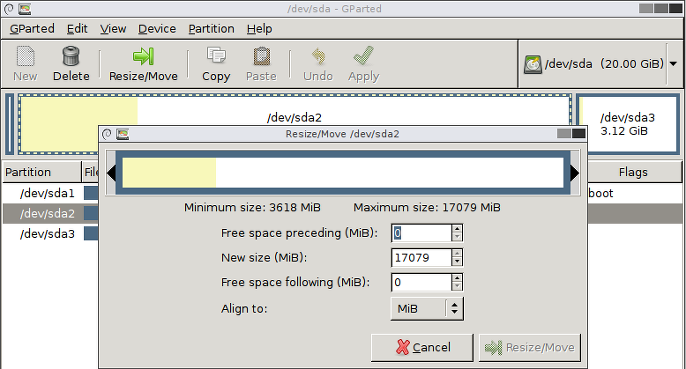Select the /dev/sda1 row in partition list
The width and height of the screenshot is (686, 369).
(51, 193)
